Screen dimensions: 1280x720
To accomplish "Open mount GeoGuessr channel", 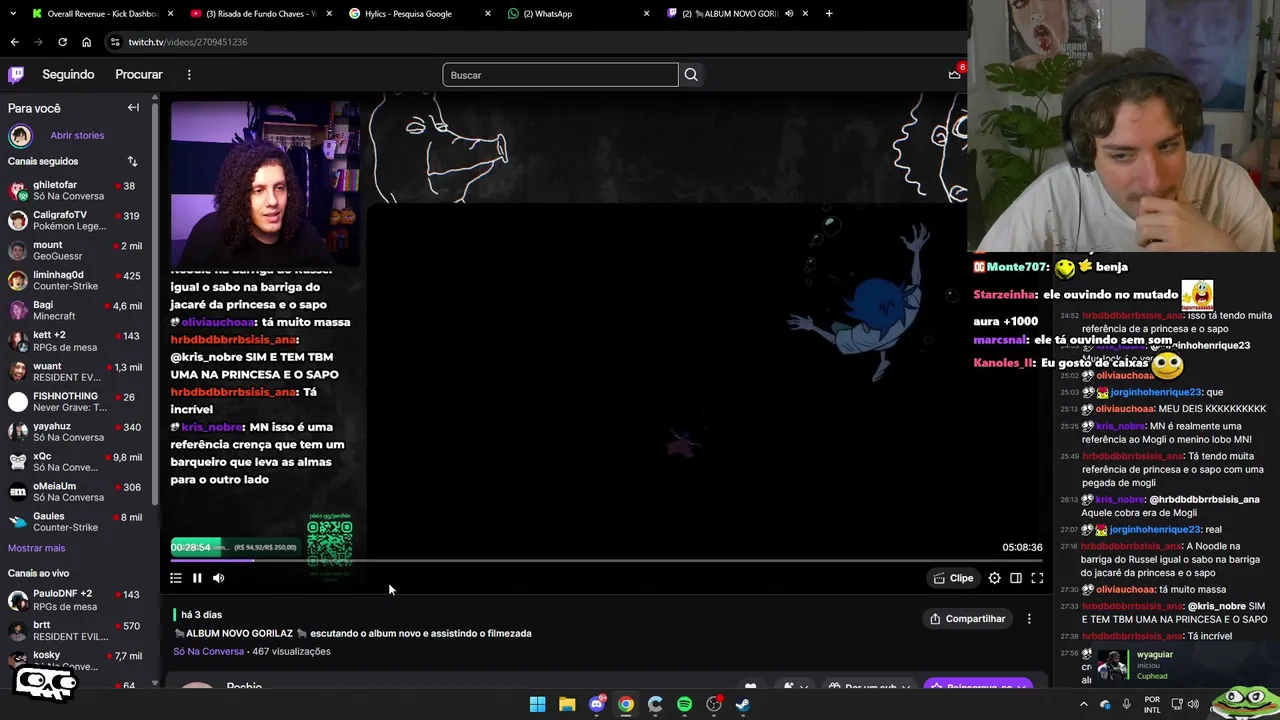I will pos(76,251).
